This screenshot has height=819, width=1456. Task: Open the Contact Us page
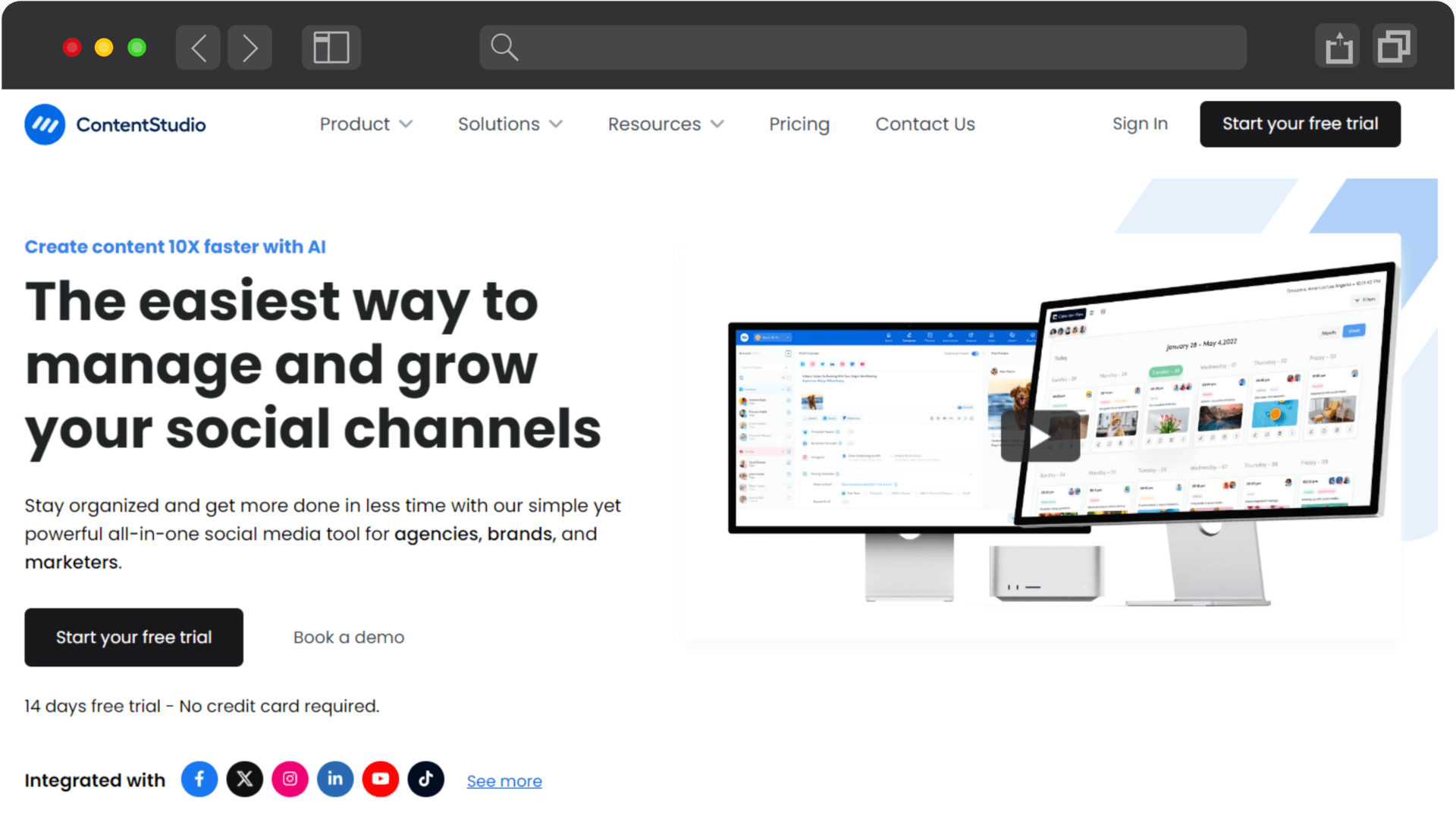tap(925, 124)
